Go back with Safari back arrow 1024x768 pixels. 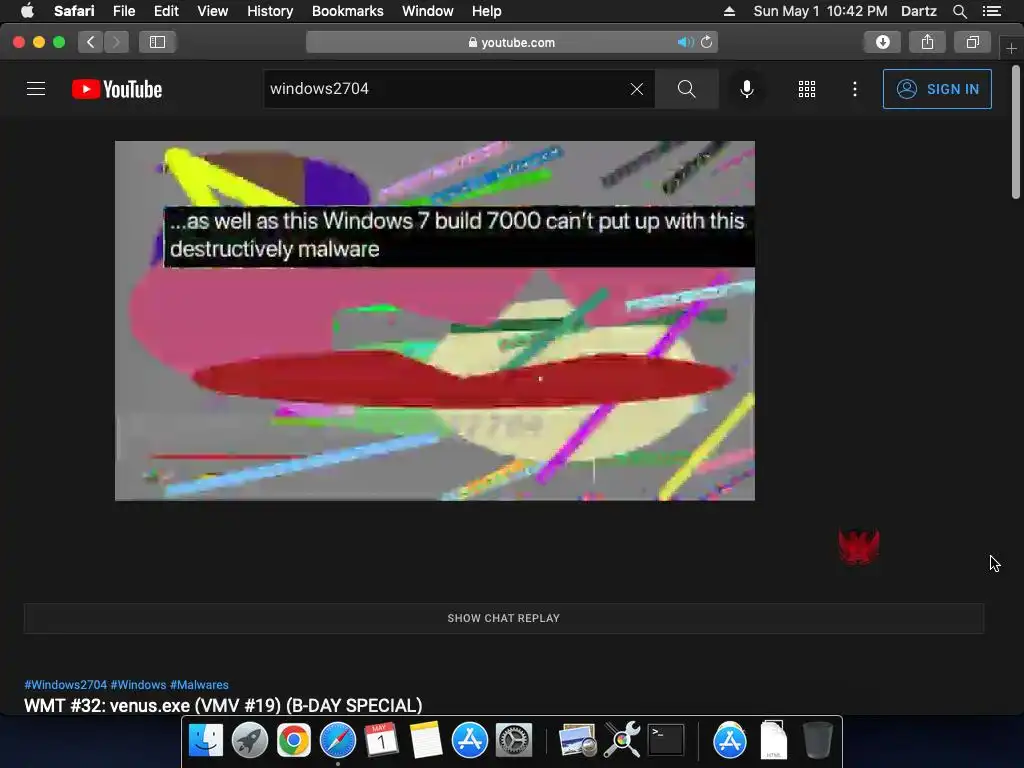[x=91, y=42]
